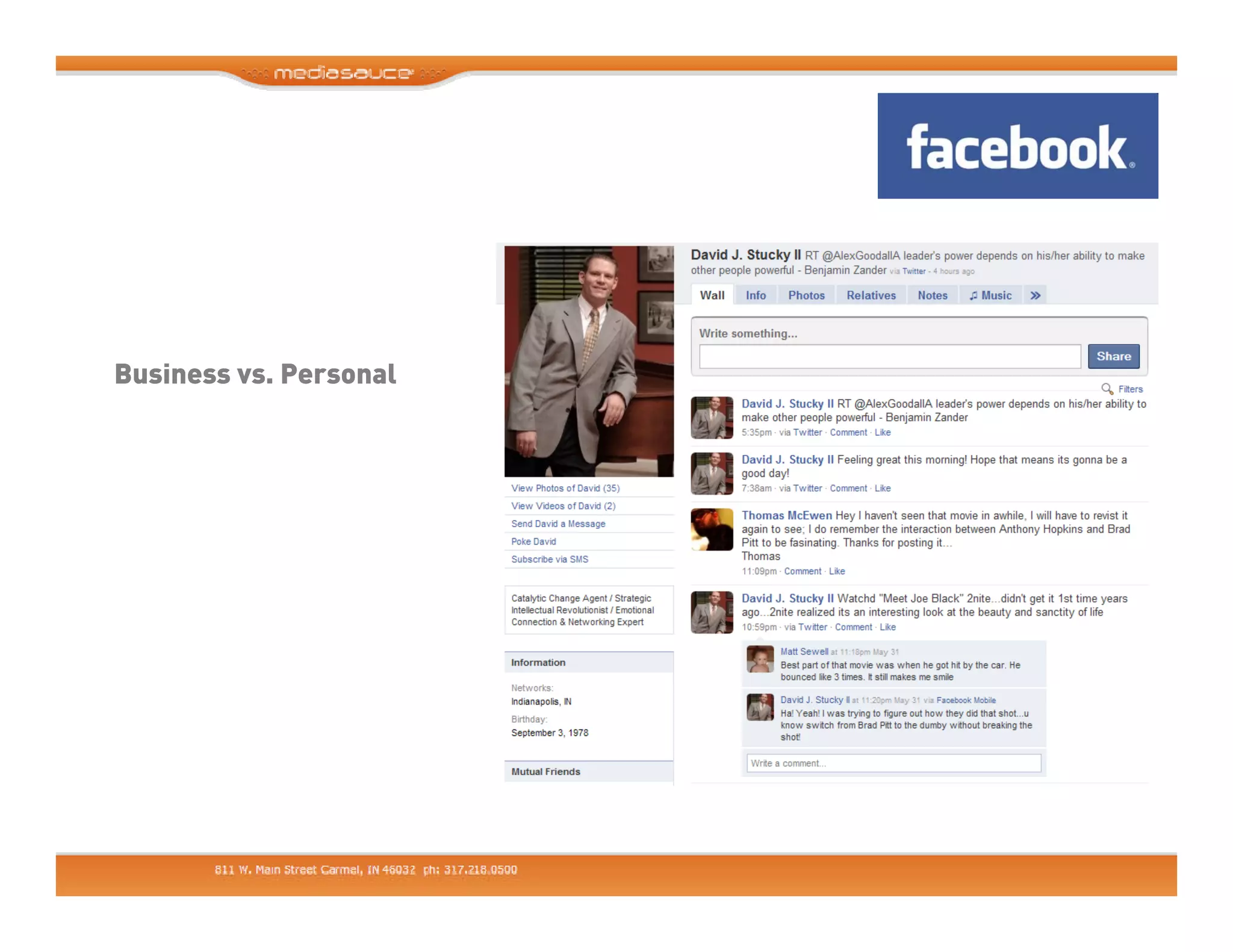Click the September 3, 1978 birthday
Viewport: 1233px width, 952px height.
pos(550,733)
